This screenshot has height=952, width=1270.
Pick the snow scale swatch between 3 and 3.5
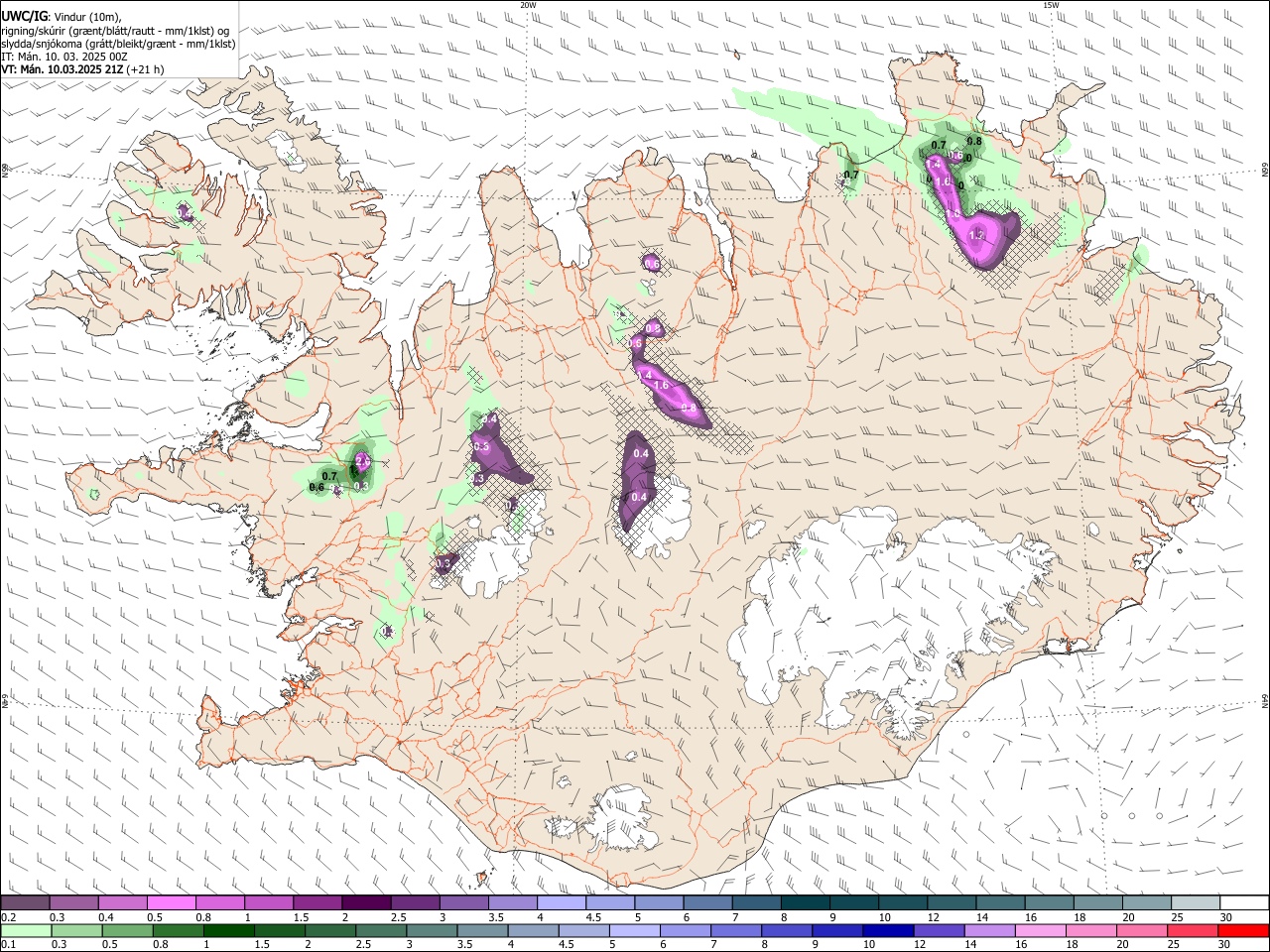click(x=463, y=902)
